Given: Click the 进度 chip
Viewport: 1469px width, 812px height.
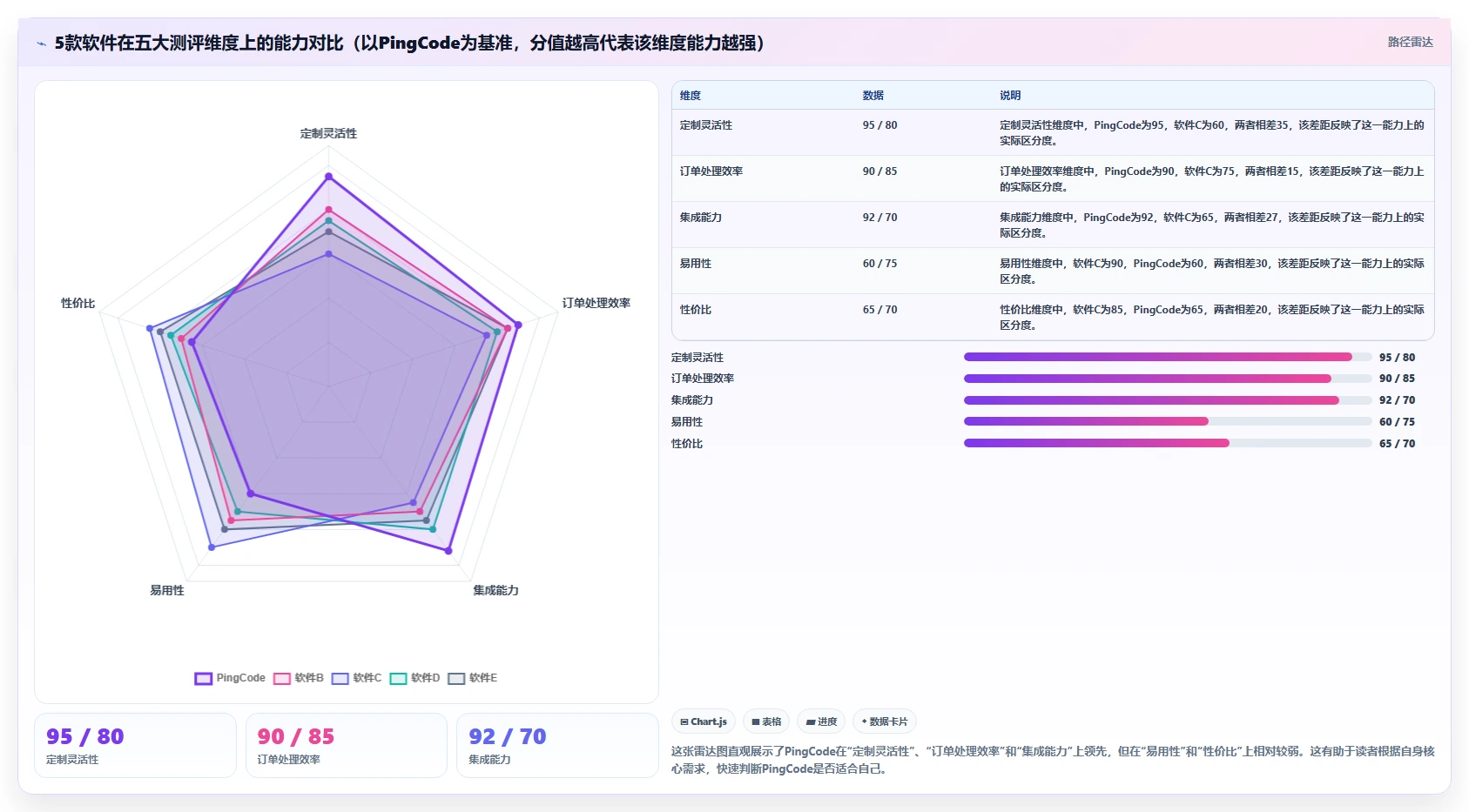Looking at the screenshot, I should pos(821,721).
